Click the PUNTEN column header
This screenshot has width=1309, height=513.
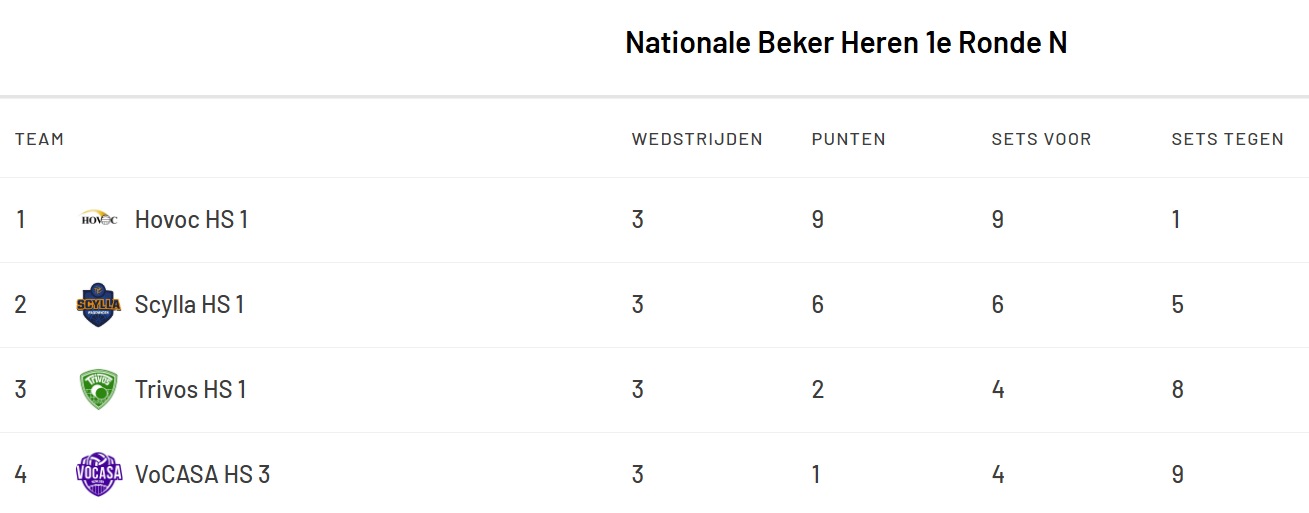pyautogui.click(x=848, y=139)
